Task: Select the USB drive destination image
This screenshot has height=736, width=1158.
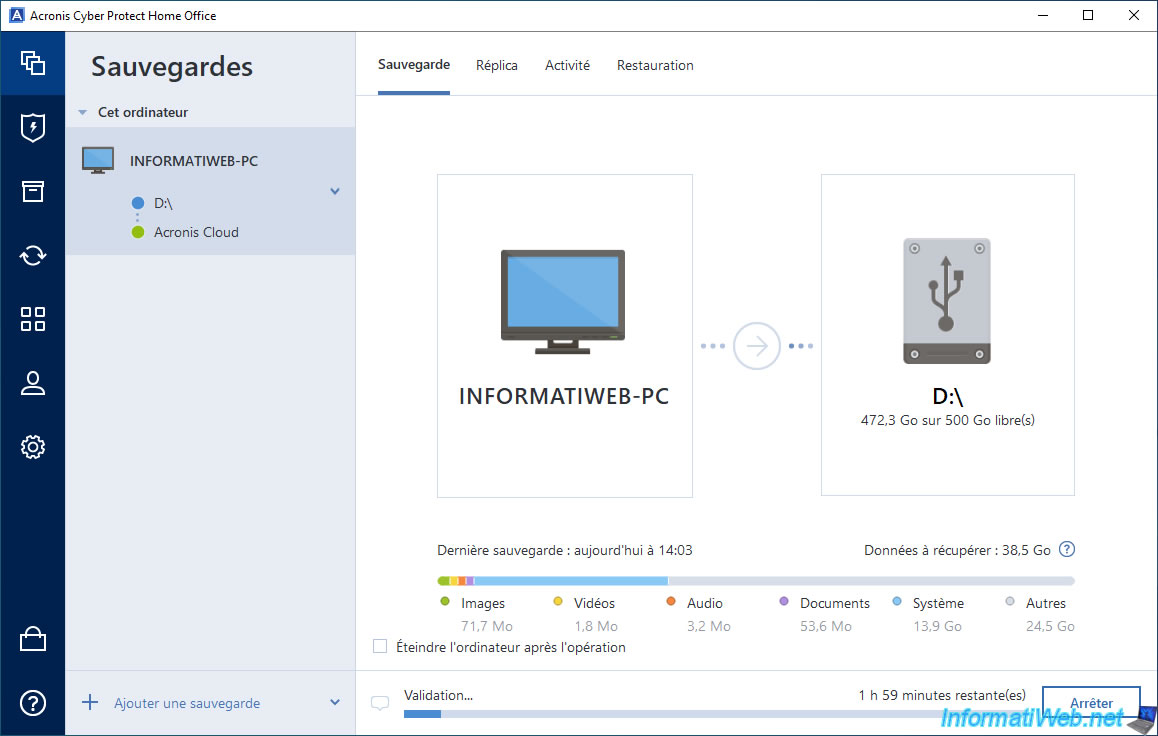Action: point(946,300)
